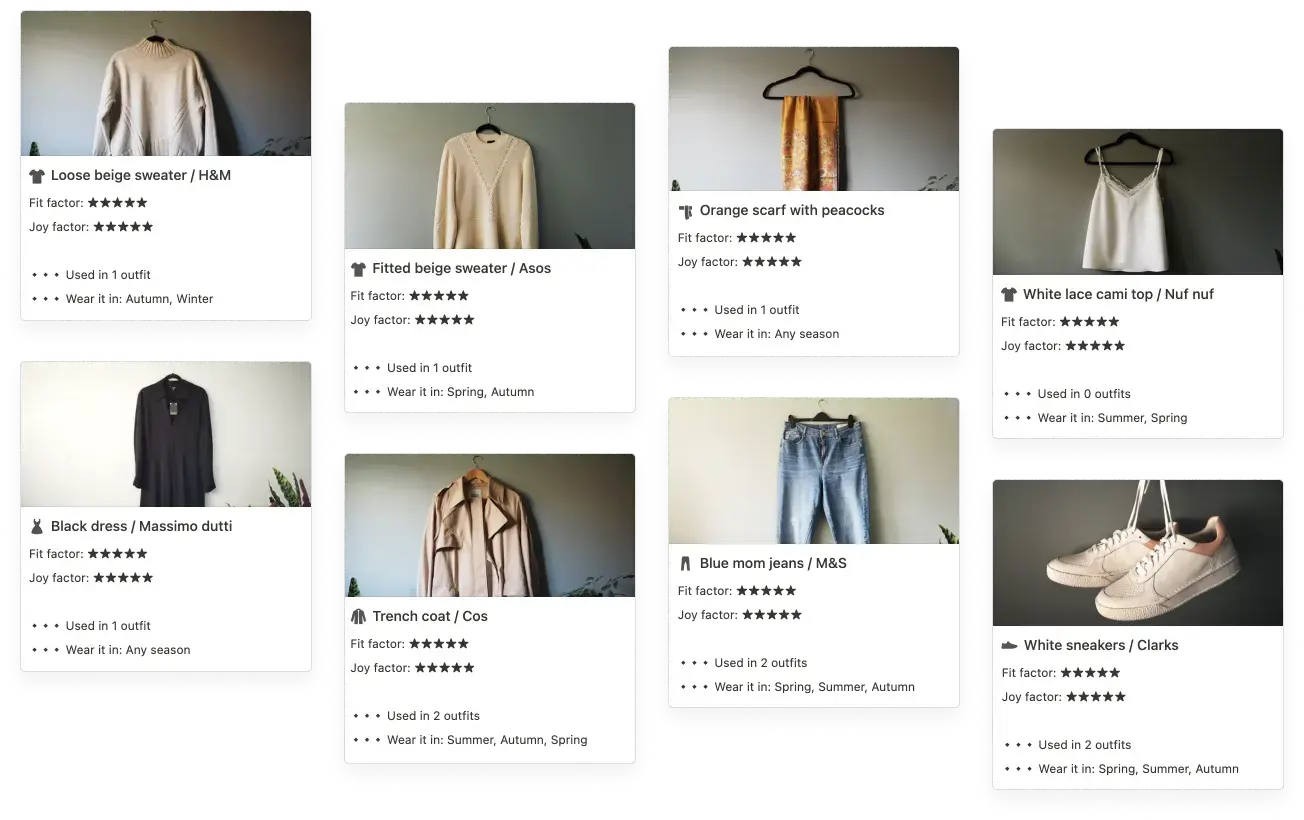Open the Fitted beige sweater / Asos title

click(x=462, y=269)
